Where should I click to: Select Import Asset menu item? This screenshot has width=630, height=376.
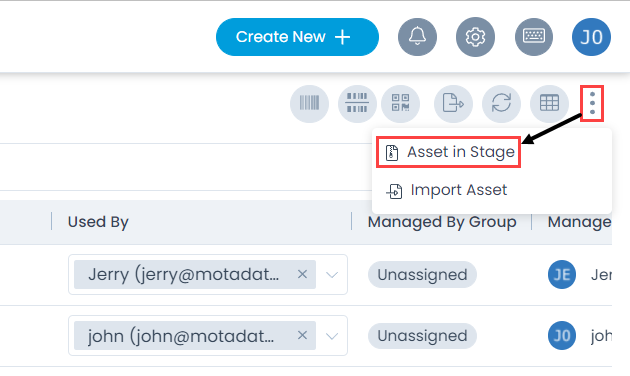(447, 190)
